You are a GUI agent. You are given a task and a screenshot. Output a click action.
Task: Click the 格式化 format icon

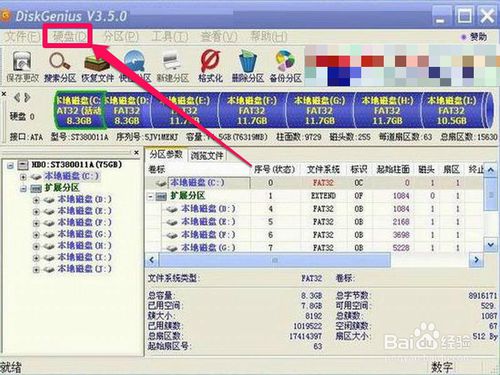pos(210,66)
